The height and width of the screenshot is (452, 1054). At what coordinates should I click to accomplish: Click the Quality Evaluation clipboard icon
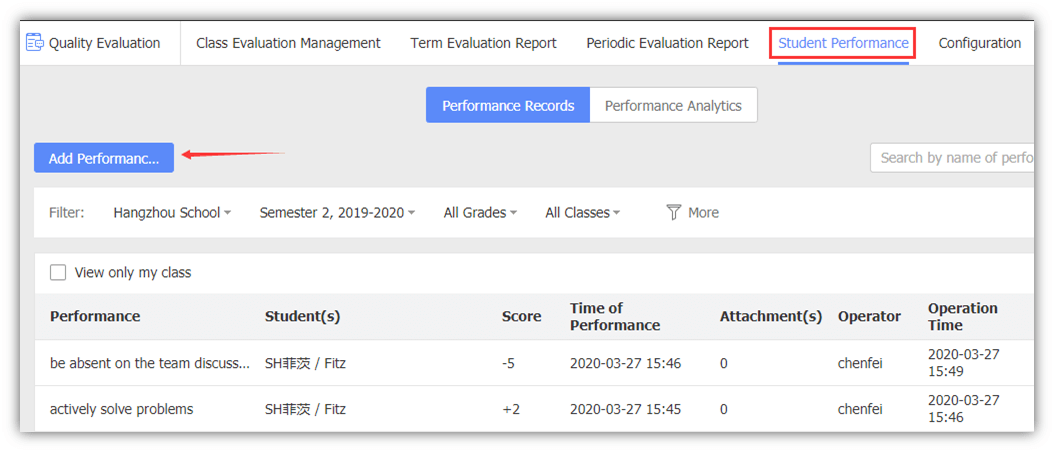pos(35,42)
